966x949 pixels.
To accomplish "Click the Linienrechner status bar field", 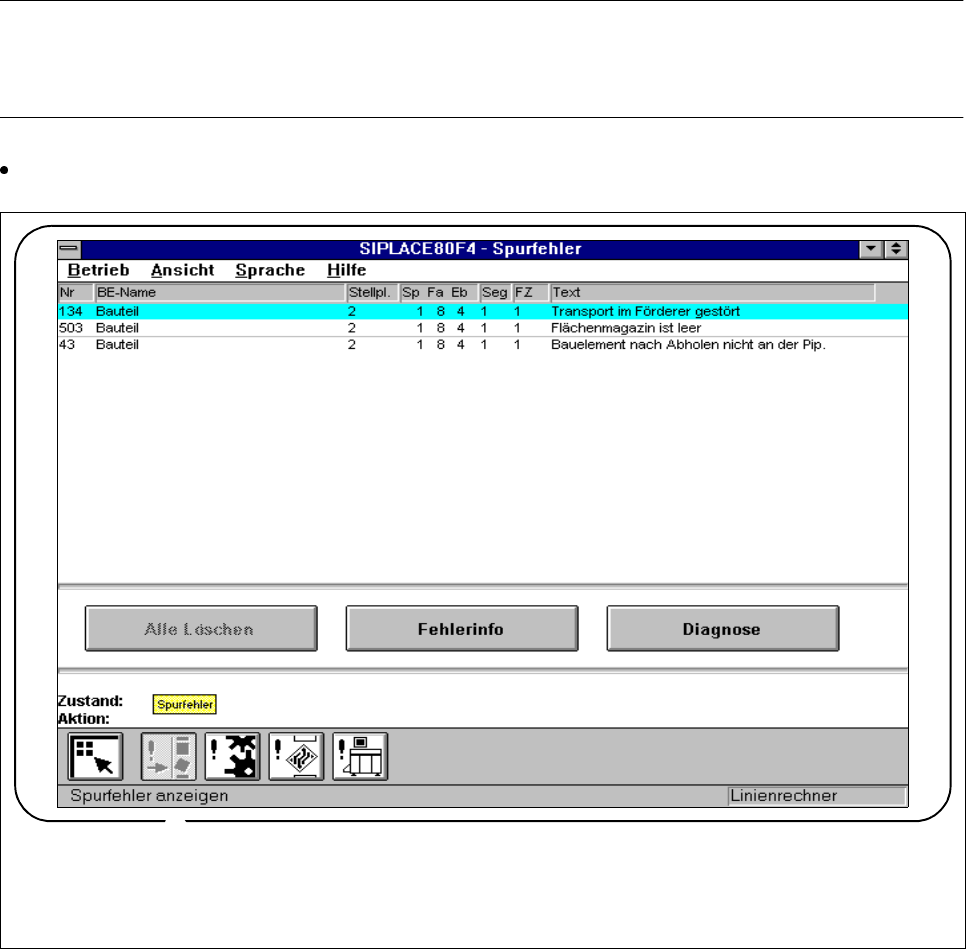I will point(816,796).
